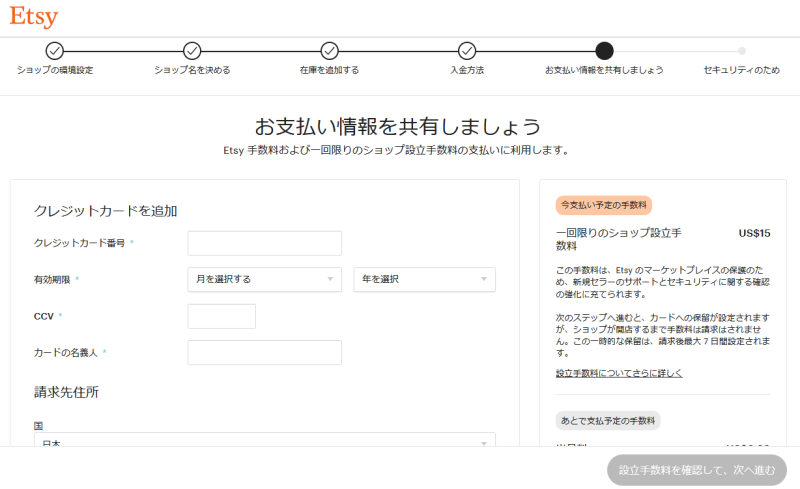800x489 pixels.
Task: Click the Etsy logo
Action: (34, 16)
